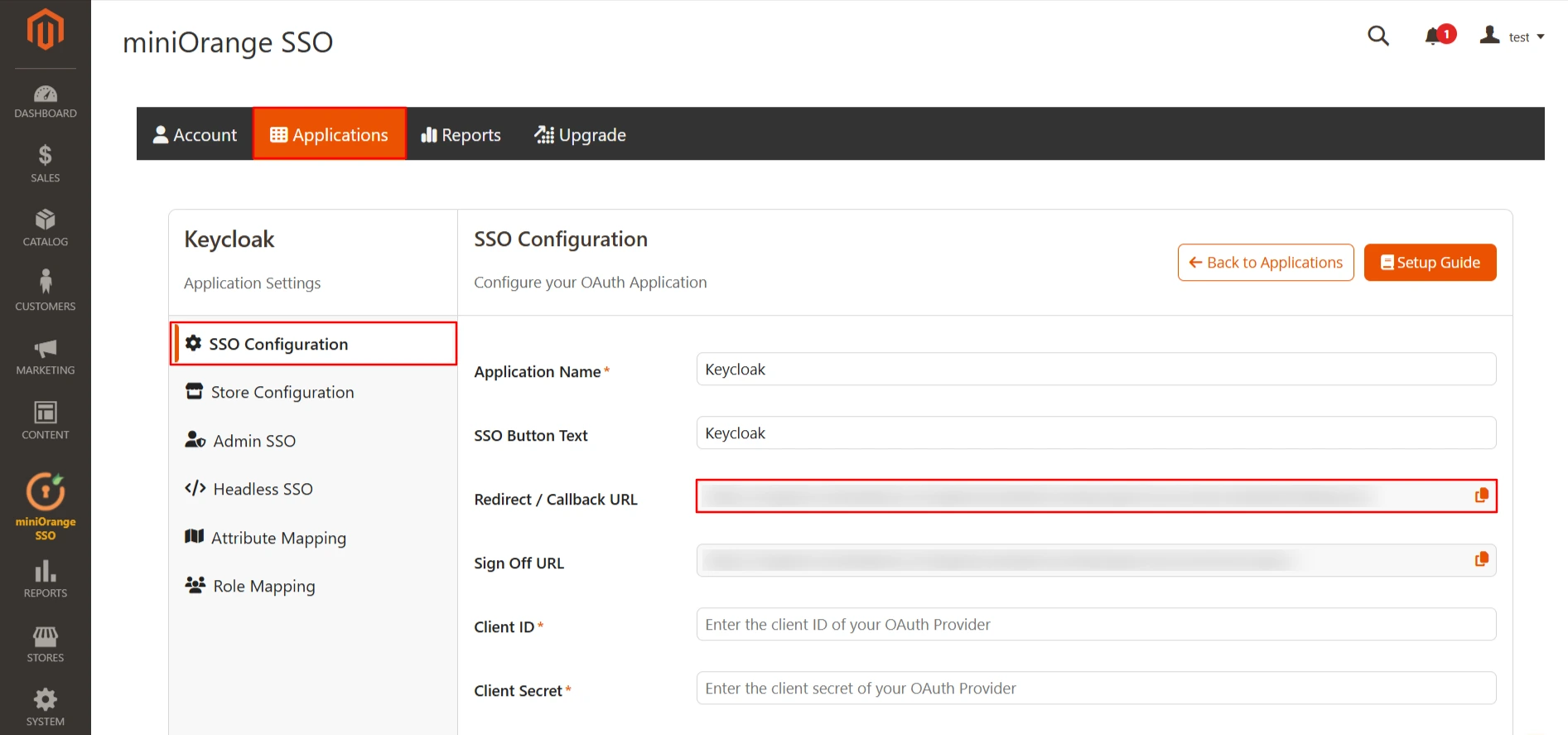The width and height of the screenshot is (1568, 735).
Task: Open the Customers sidebar menu
Action: tap(46, 292)
